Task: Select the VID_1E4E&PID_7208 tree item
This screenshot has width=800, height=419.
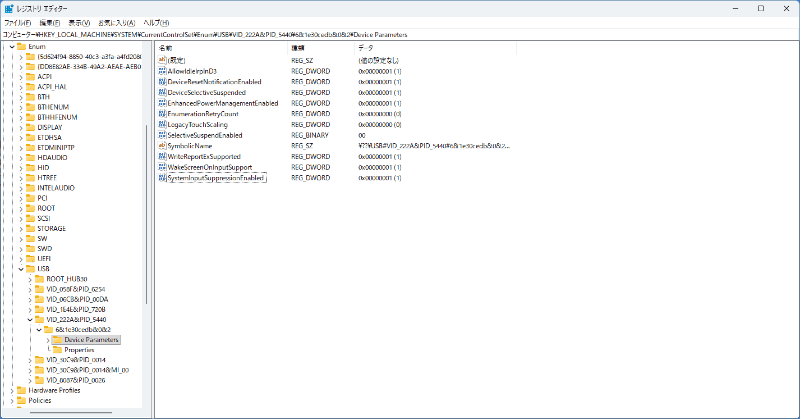Action: pyautogui.click(x=76, y=309)
